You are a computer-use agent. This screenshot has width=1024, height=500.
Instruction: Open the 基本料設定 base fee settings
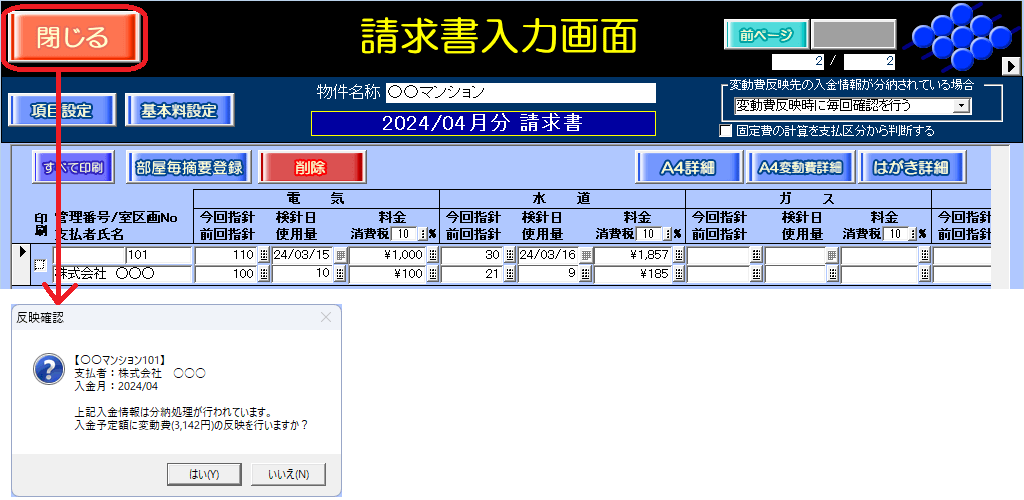coord(179,110)
